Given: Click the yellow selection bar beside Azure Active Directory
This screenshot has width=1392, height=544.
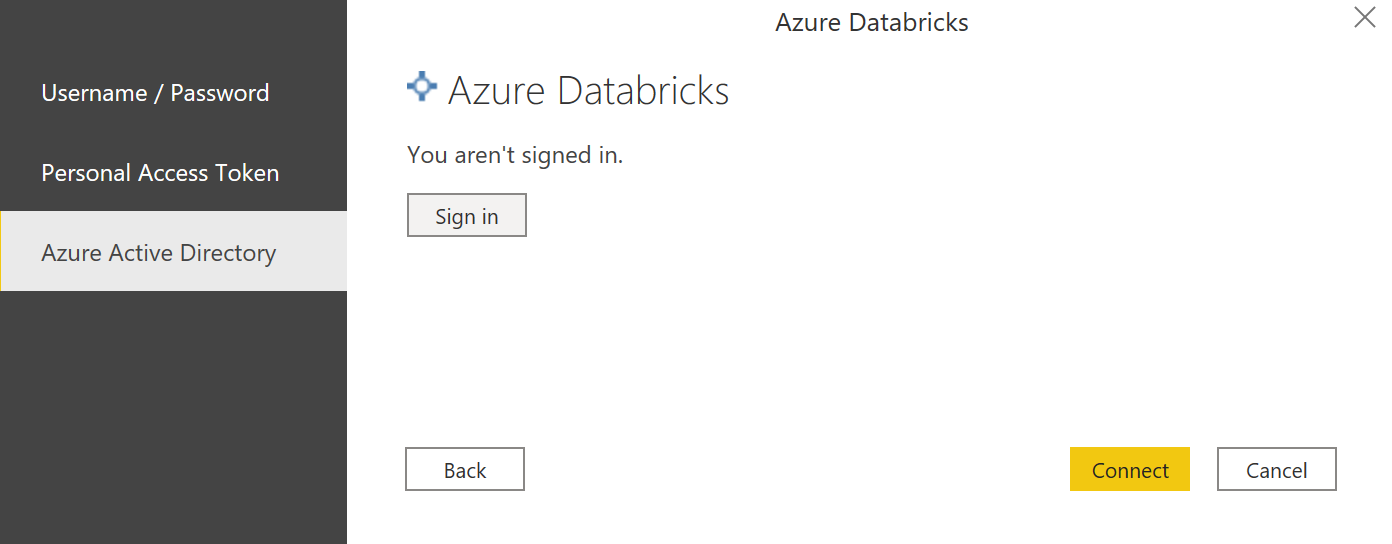Looking at the screenshot, I should pyautogui.click(x=2, y=251).
